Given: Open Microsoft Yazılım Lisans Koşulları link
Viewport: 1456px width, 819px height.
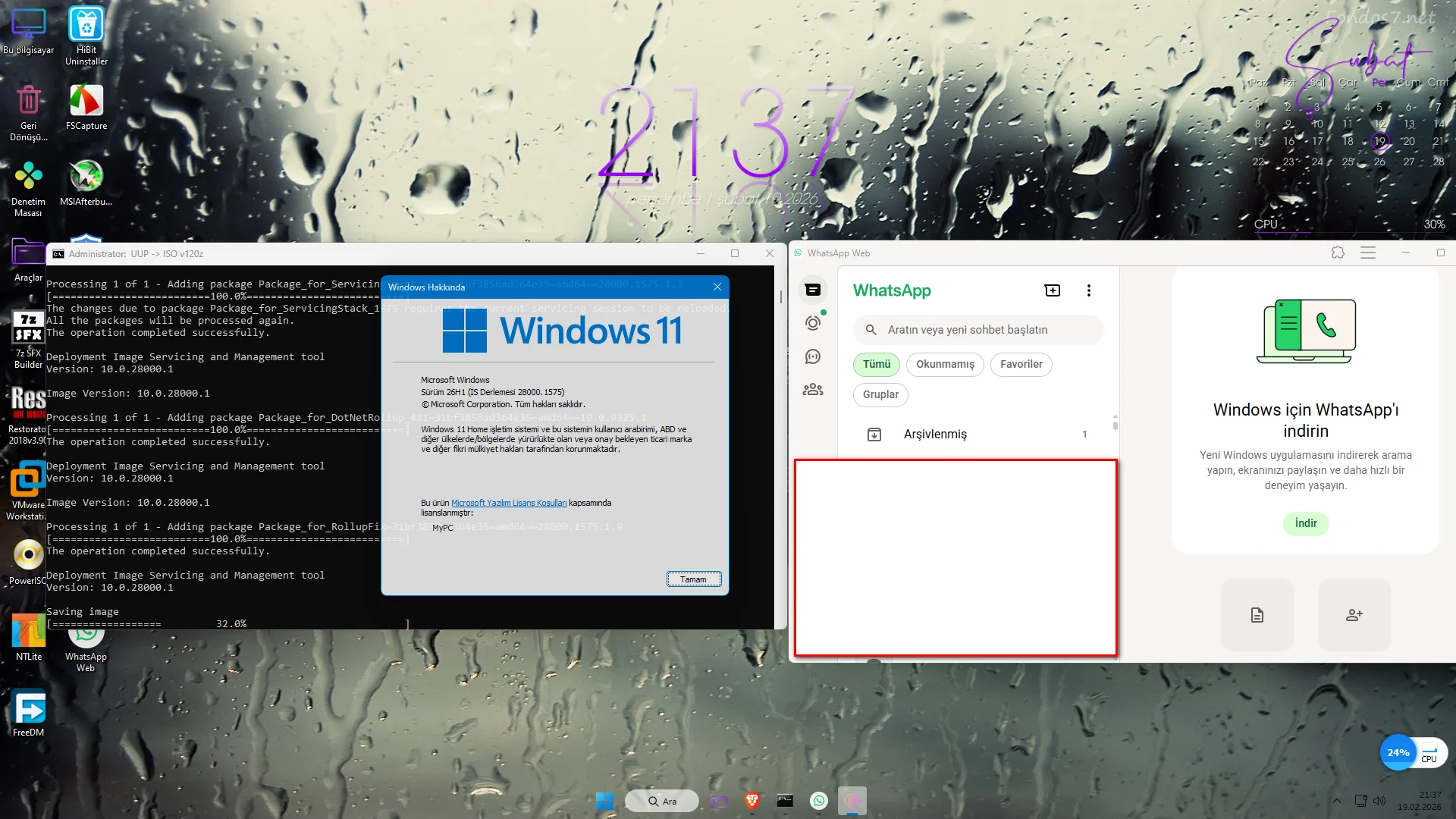Looking at the screenshot, I should (x=509, y=503).
